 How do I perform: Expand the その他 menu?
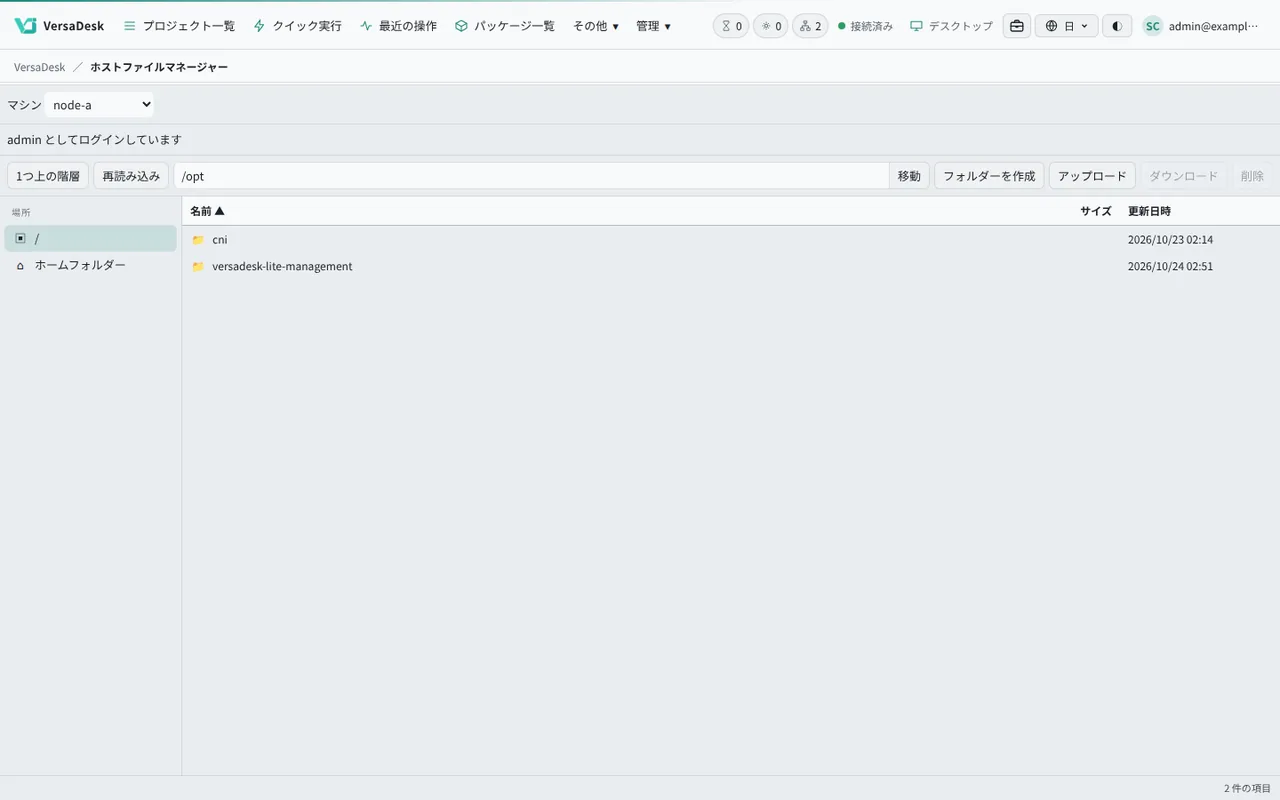coord(596,26)
